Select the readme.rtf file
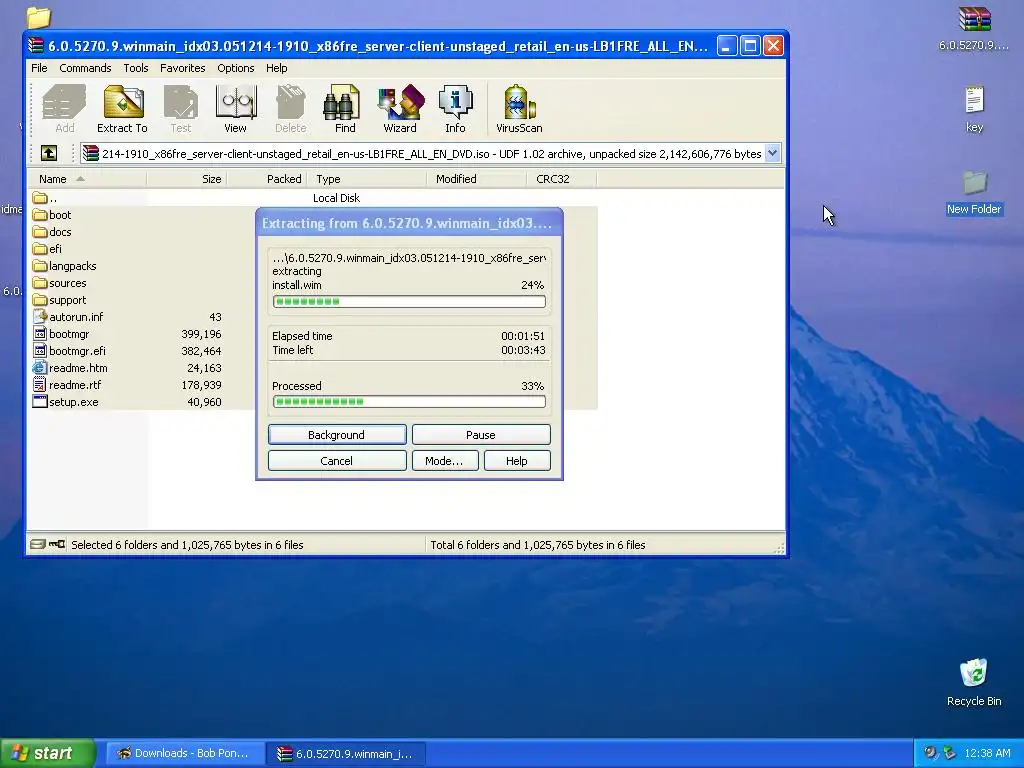Viewport: 1024px width, 768px height. 67,385
